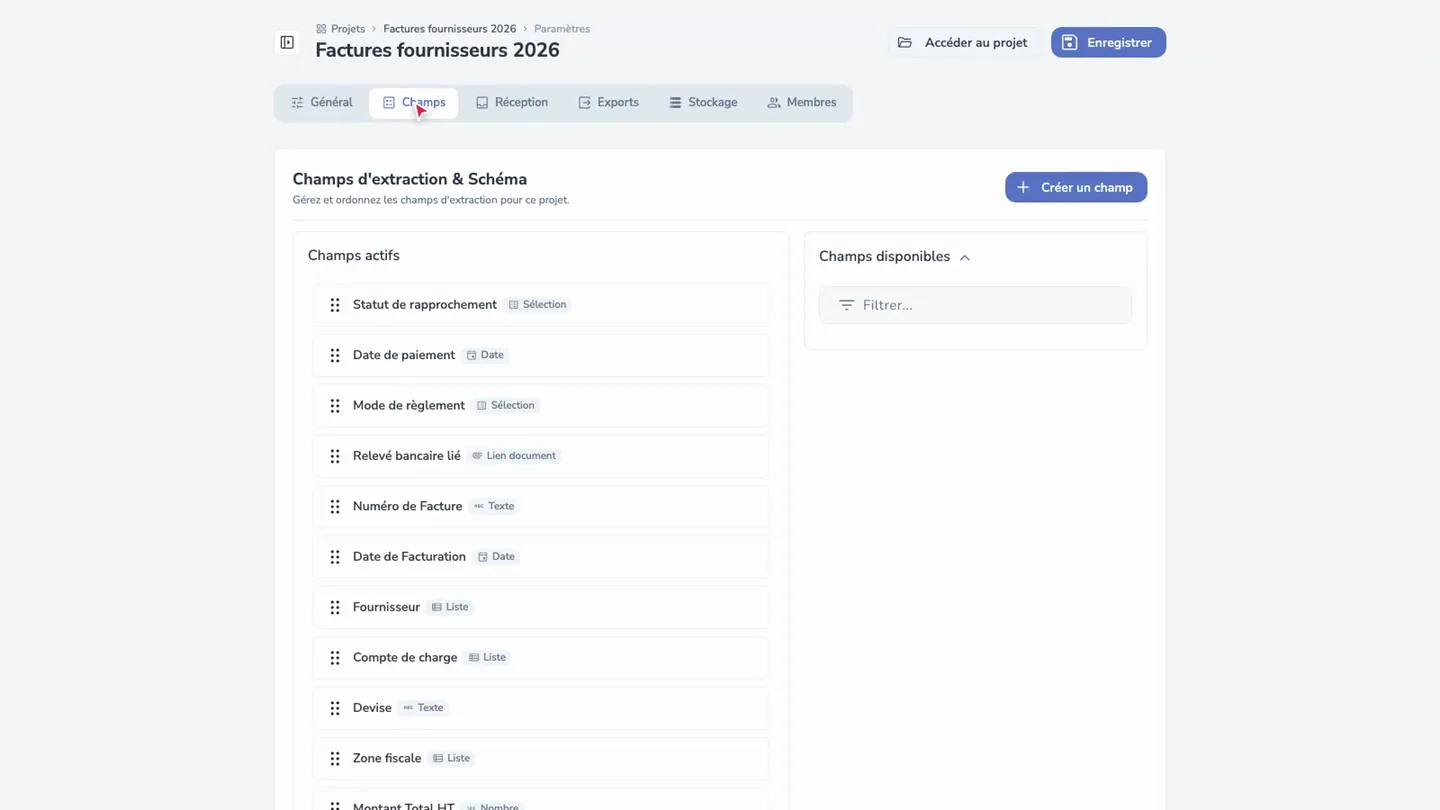This screenshot has width=1440, height=810.
Task: Select the Champs tab
Action: coord(414,103)
